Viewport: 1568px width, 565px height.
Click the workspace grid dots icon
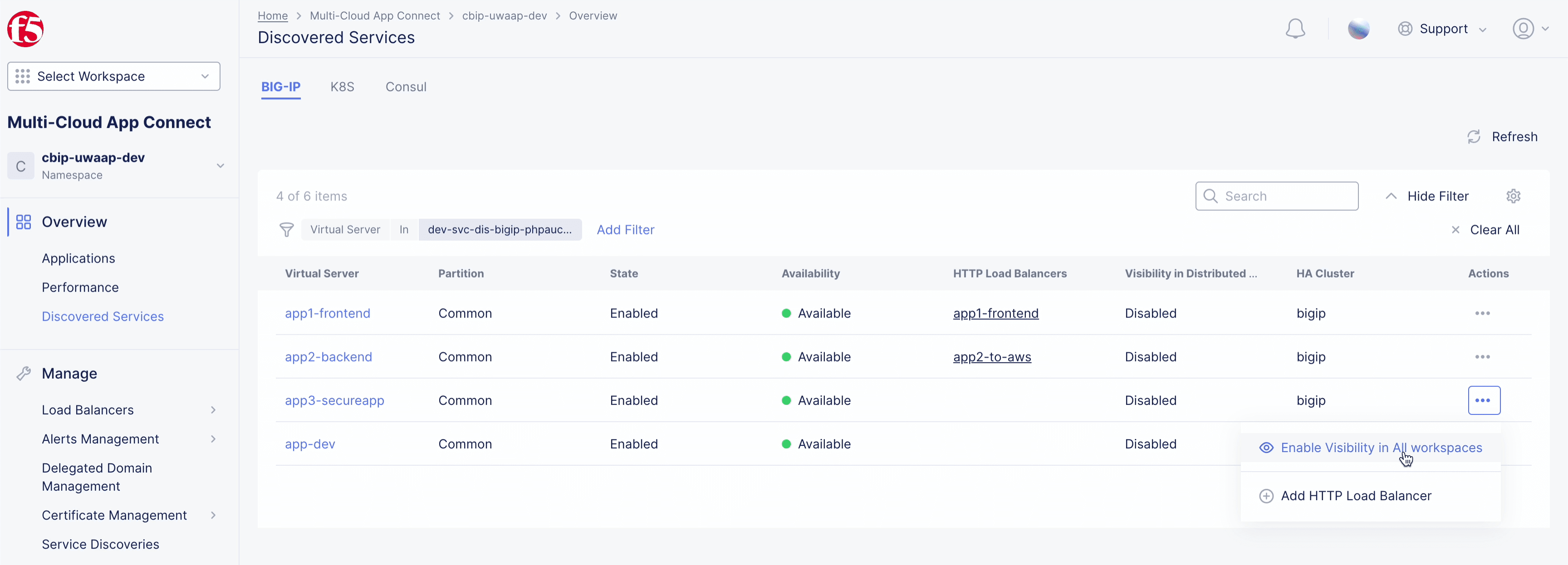tap(23, 76)
